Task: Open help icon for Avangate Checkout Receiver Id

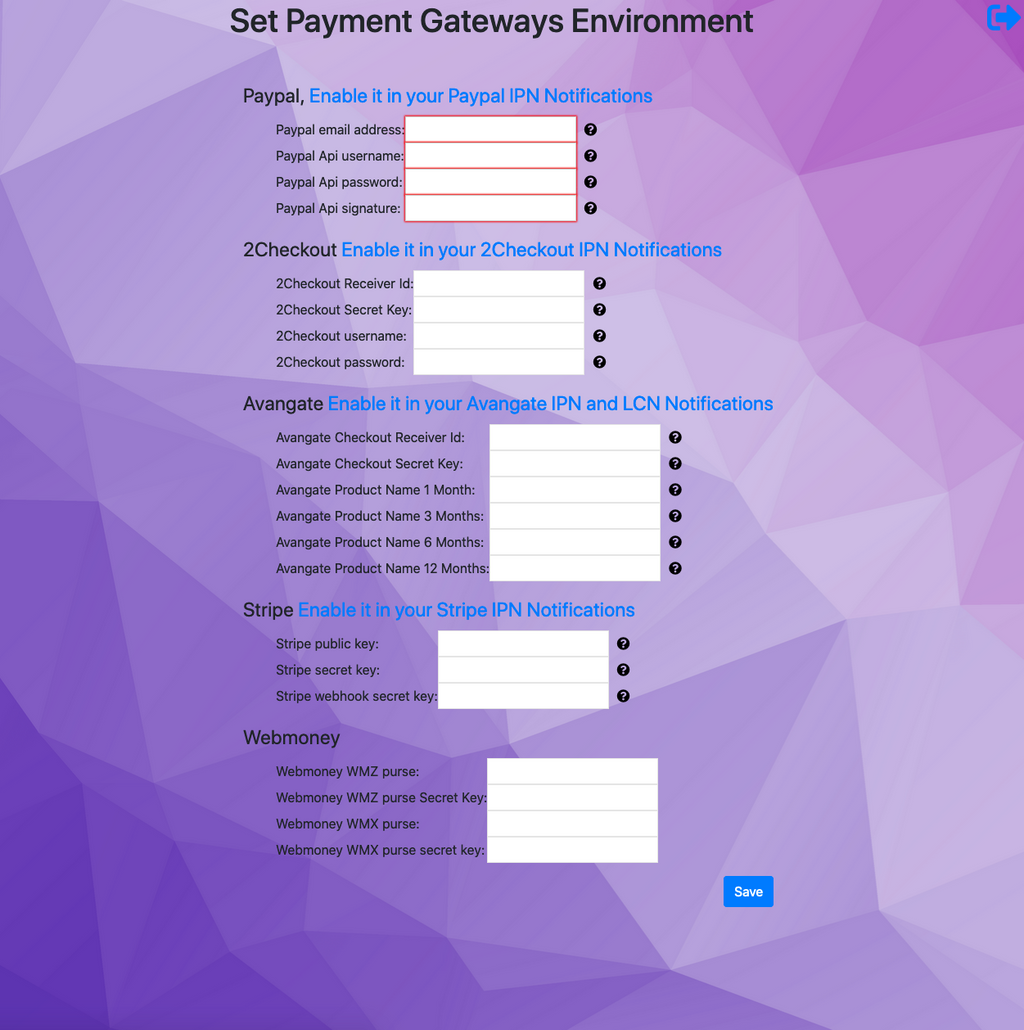Action: coord(675,437)
